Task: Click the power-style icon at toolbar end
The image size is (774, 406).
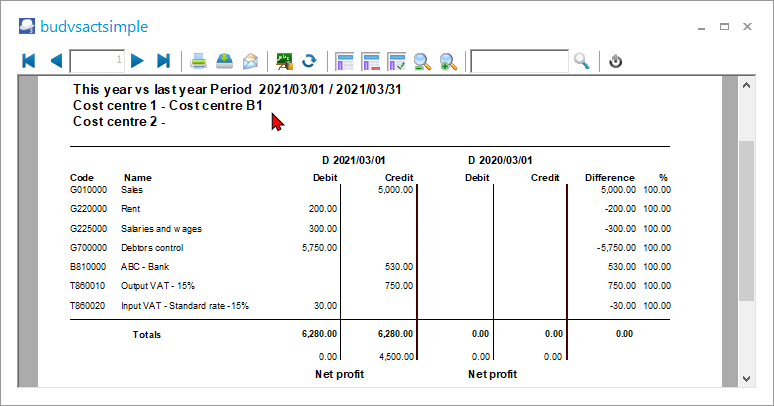Action: coord(616,61)
